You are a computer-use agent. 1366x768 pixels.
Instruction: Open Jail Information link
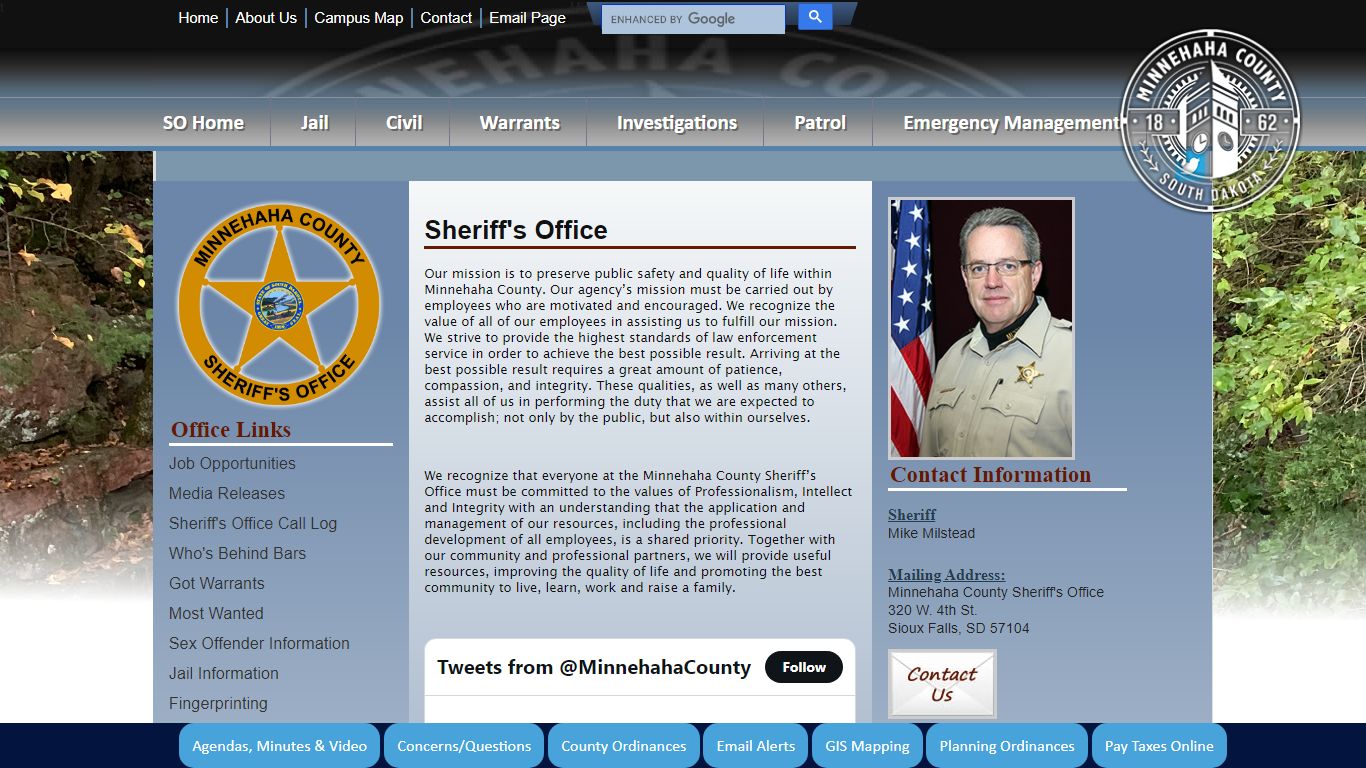click(224, 674)
